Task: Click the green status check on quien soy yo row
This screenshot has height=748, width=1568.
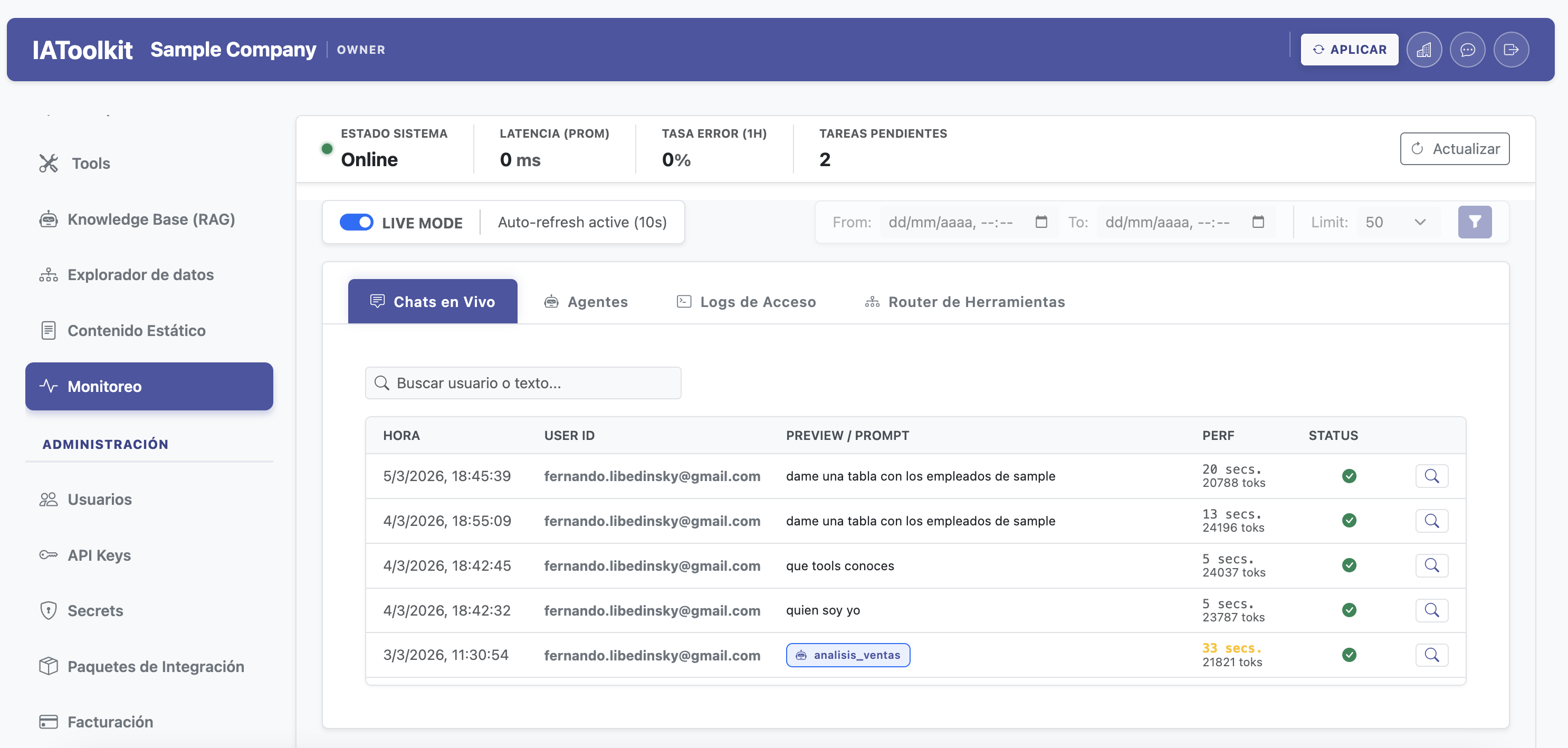Action: 1350,610
